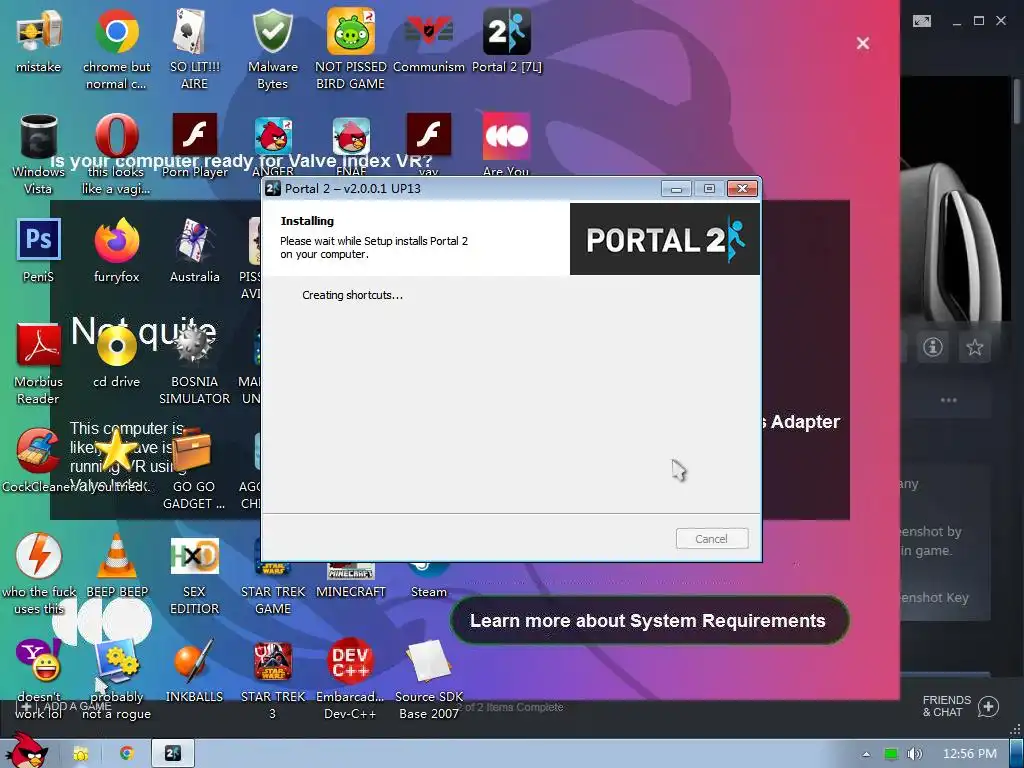Select the gold star desktop icon

(x=116, y=451)
